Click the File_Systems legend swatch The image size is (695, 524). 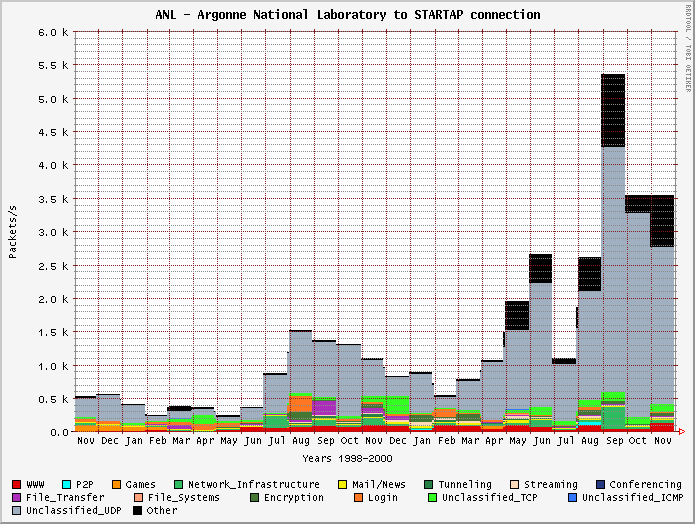(138, 497)
